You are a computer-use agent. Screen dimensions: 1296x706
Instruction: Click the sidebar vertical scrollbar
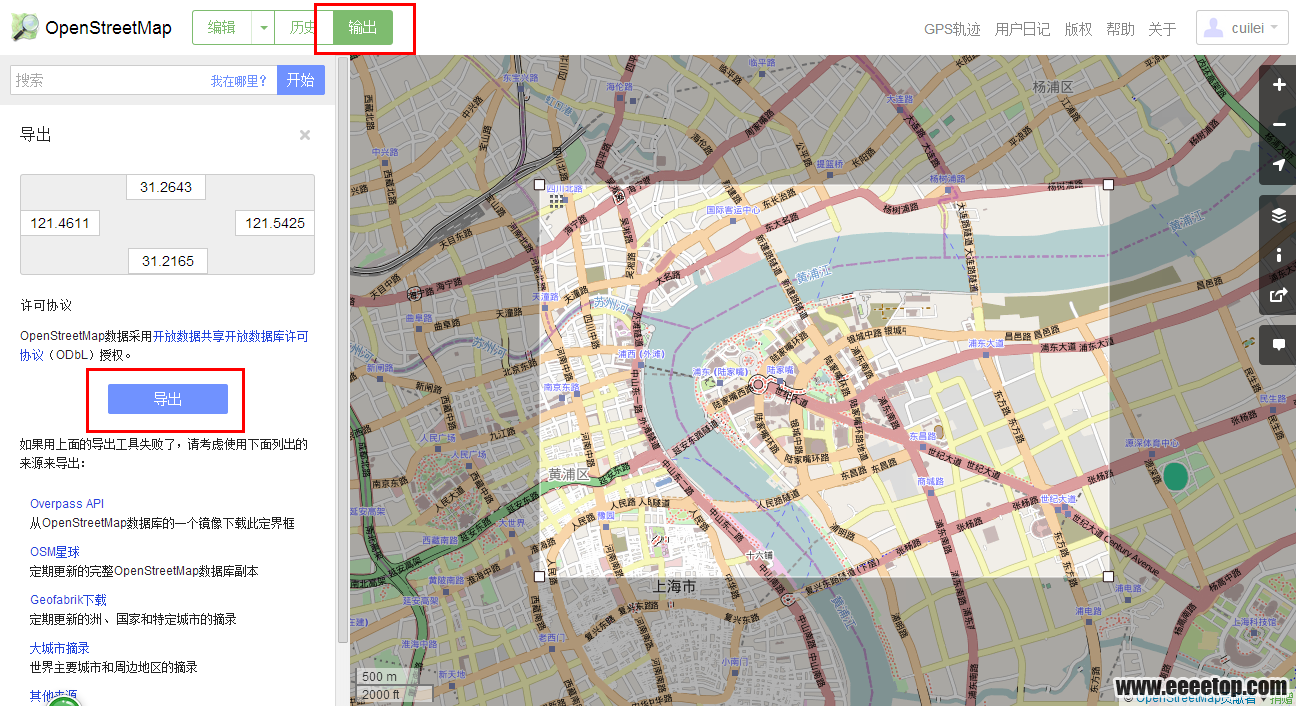tap(343, 350)
